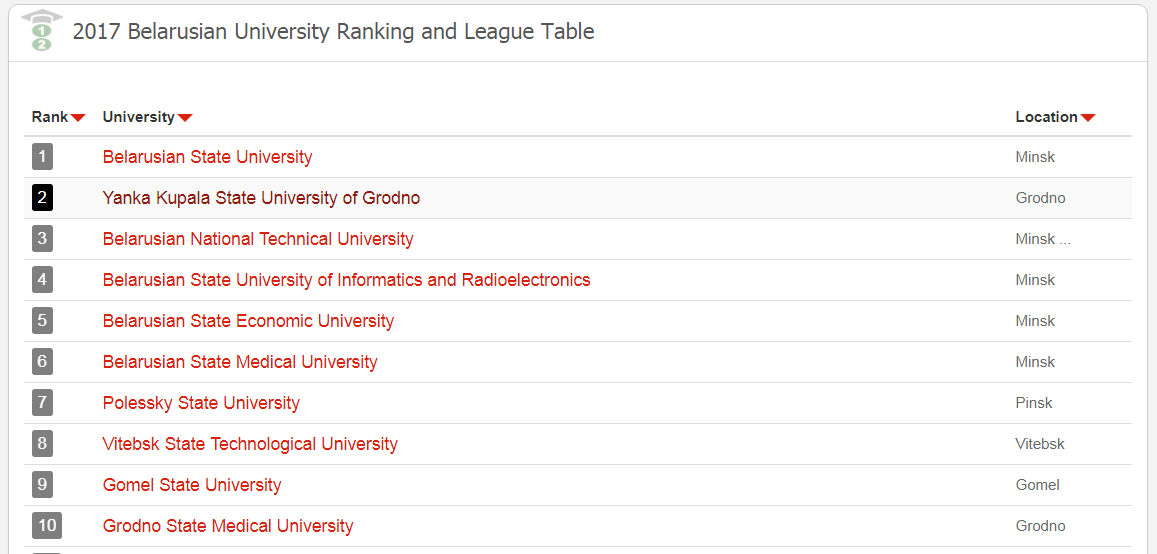This screenshot has width=1157, height=554.
Task: Open Informatics and Radioelectronics university link
Action: coord(346,280)
